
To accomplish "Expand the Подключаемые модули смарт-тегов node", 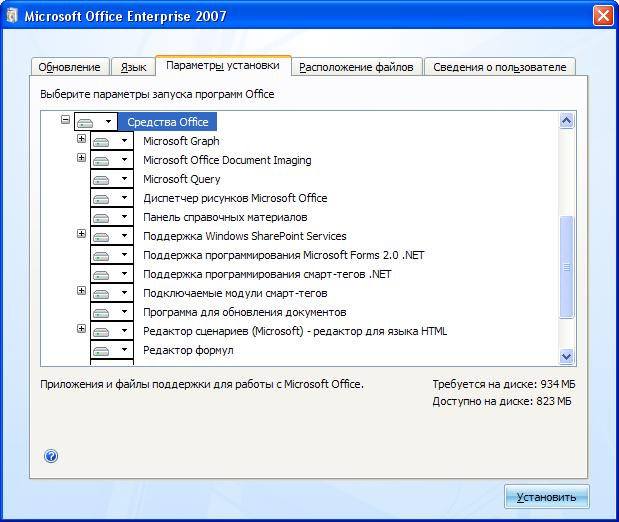I will [x=82, y=291].
